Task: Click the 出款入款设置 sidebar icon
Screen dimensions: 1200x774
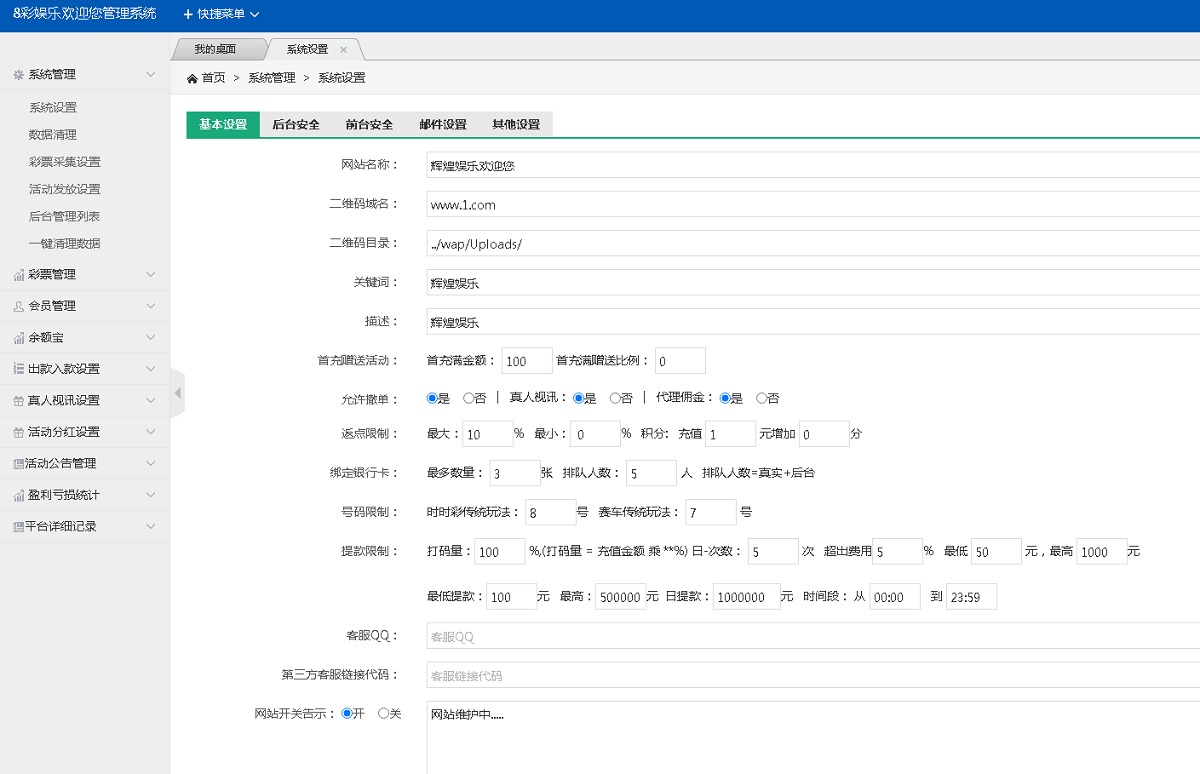Action: point(17,368)
